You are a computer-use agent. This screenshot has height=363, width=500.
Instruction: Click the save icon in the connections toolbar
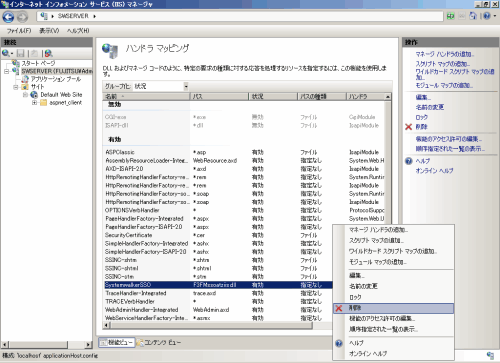pos(21,53)
